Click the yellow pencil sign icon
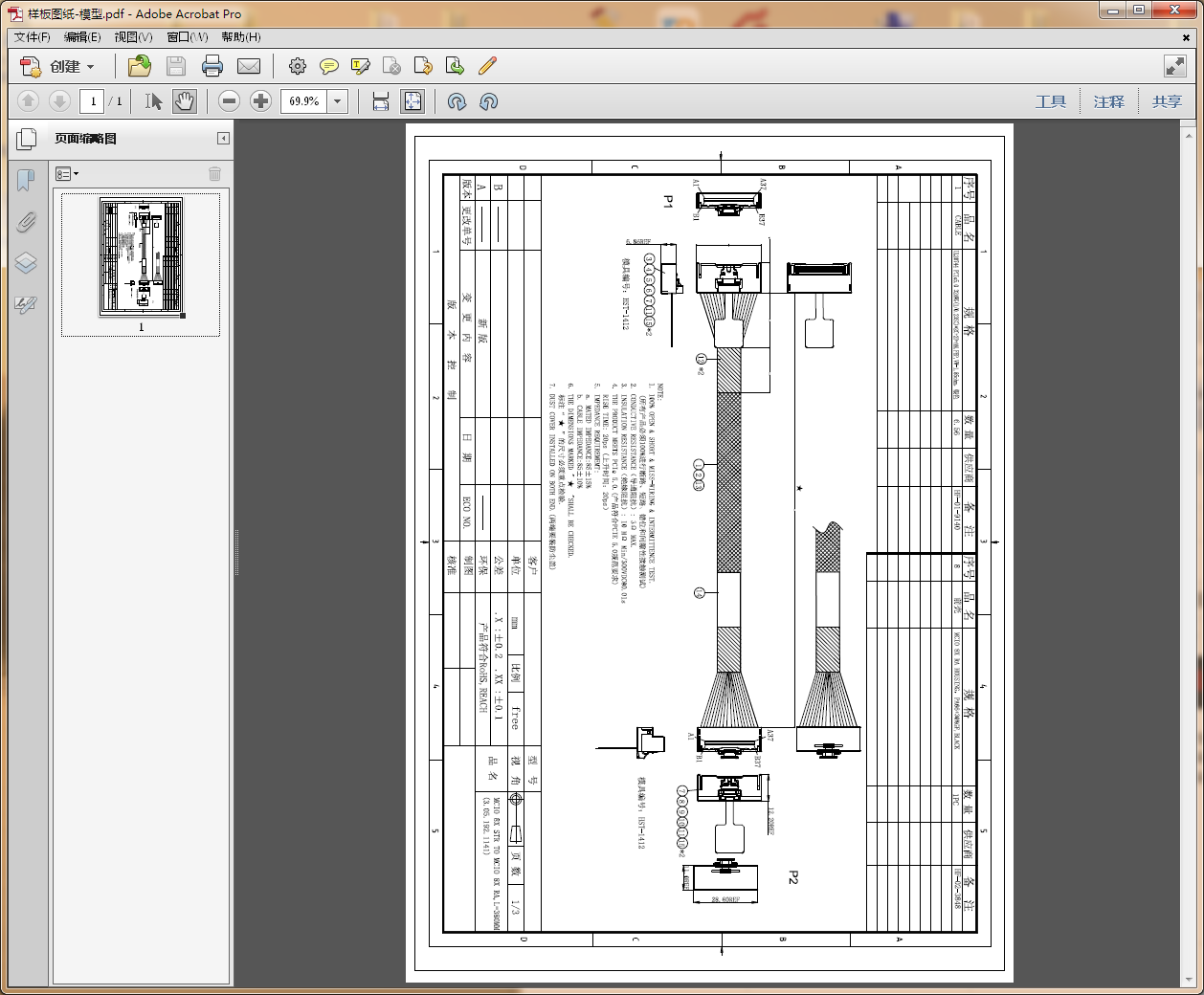Screen dimensions: 1204x995 point(487,66)
